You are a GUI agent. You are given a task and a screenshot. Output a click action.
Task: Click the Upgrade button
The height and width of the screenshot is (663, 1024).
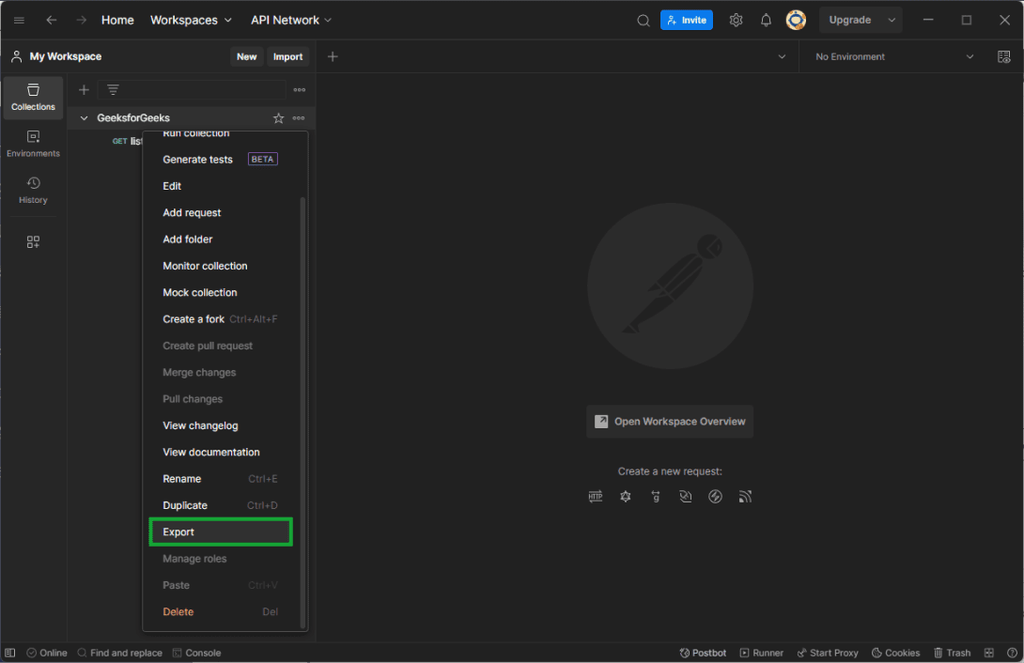coord(850,20)
